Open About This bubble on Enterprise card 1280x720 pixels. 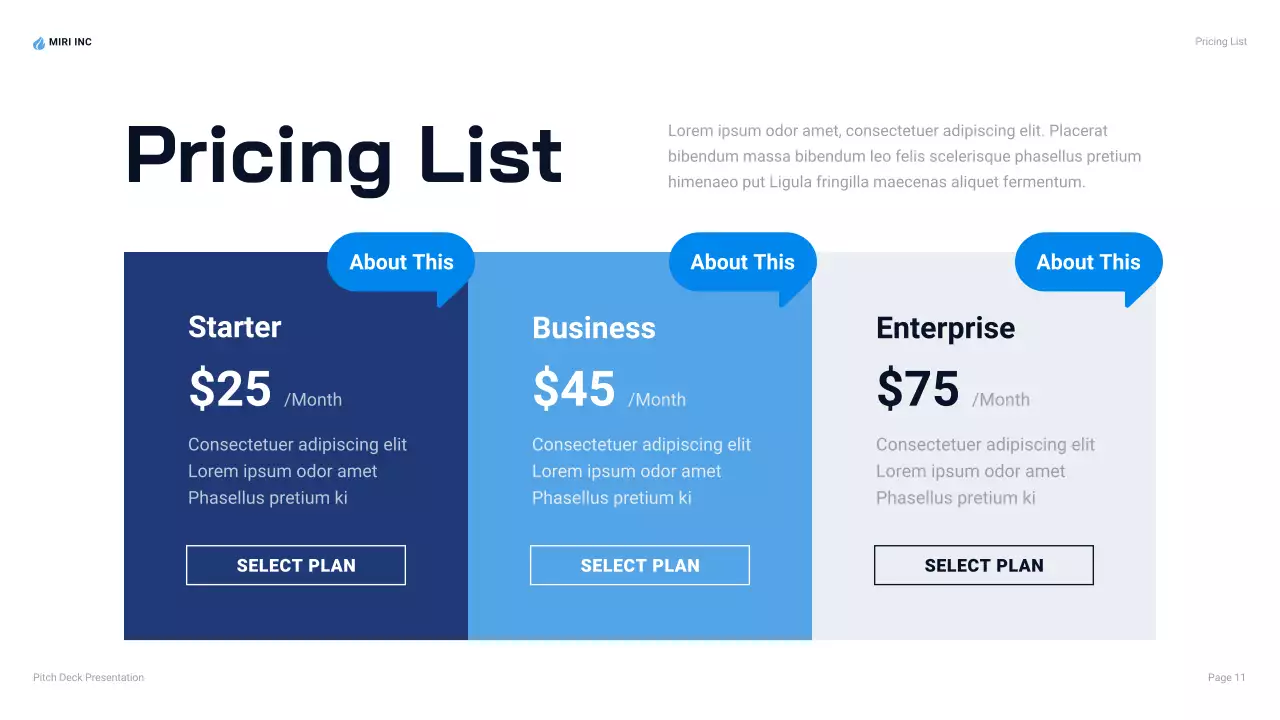coord(1088,262)
